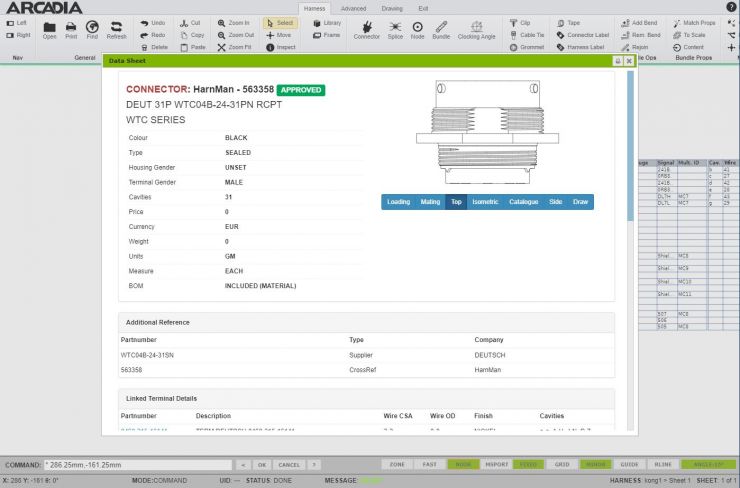This screenshot has height=488, width=740.
Task: Select the Grommet tool
Action: point(527,47)
